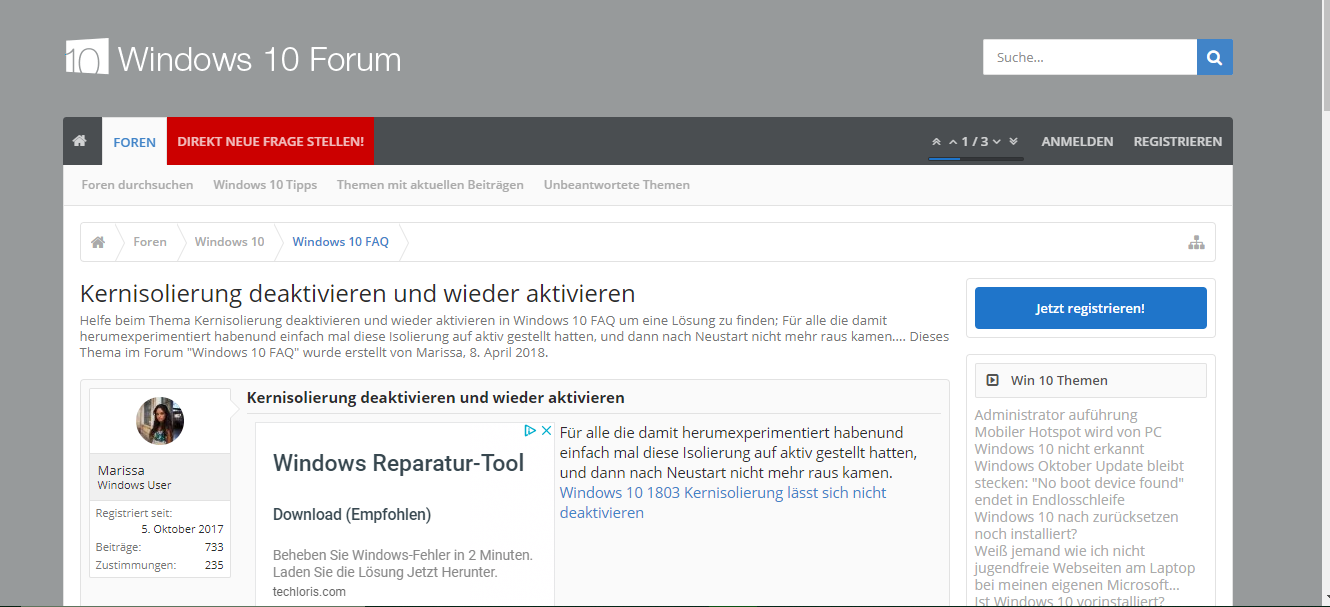Open the home icon in navigation bar
The width and height of the screenshot is (1330, 607).
click(80, 141)
